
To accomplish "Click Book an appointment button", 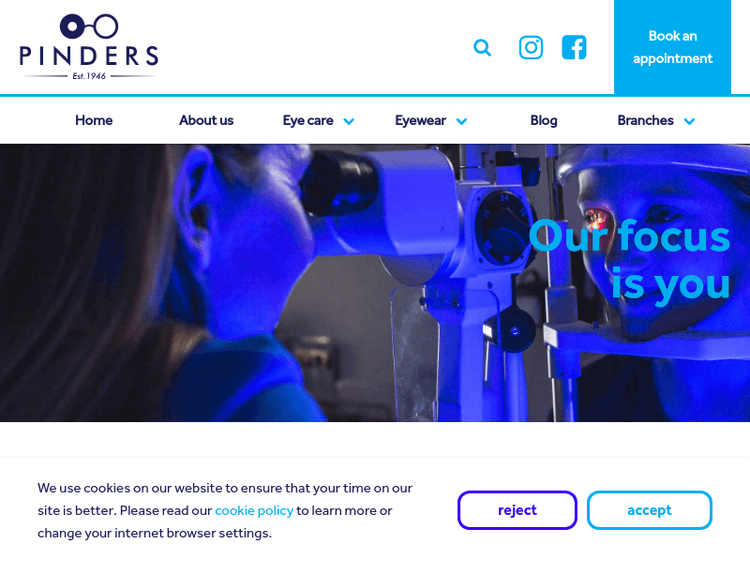I will point(673,47).
